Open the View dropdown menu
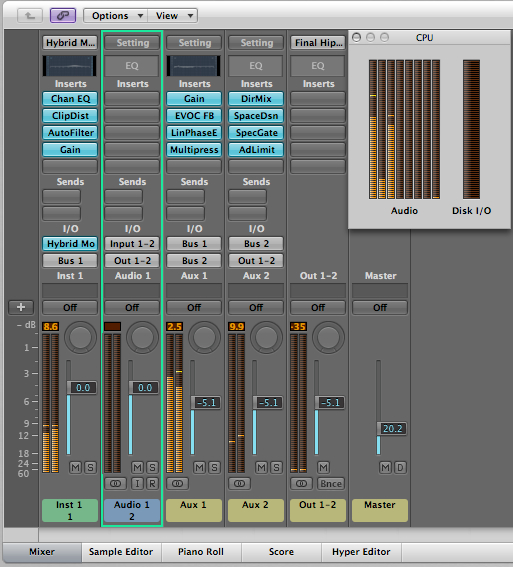This screenshot has height=567, width=513. coord(173,16)
